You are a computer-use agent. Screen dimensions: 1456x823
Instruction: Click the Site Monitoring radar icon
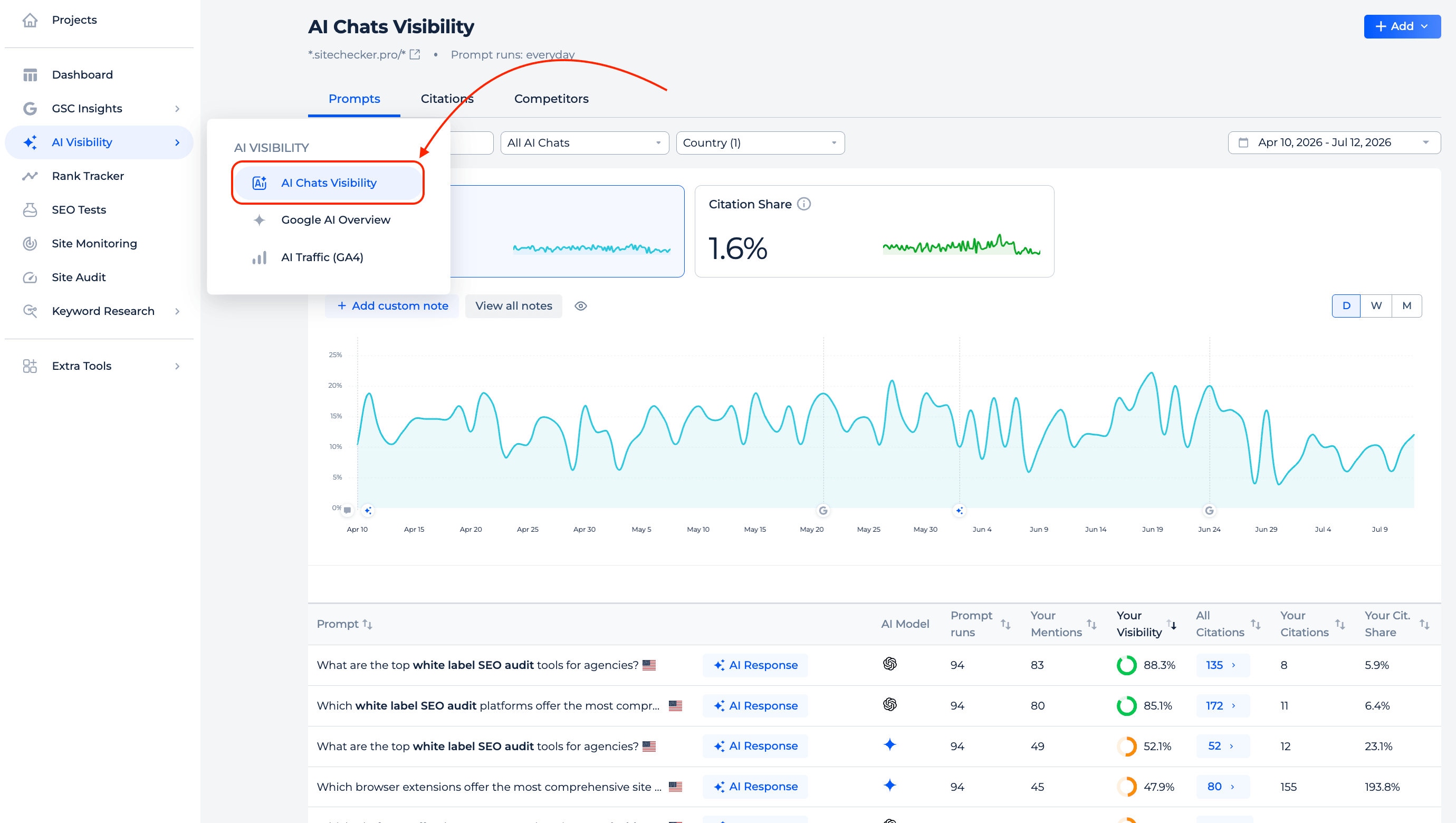[x=30, y=244]
